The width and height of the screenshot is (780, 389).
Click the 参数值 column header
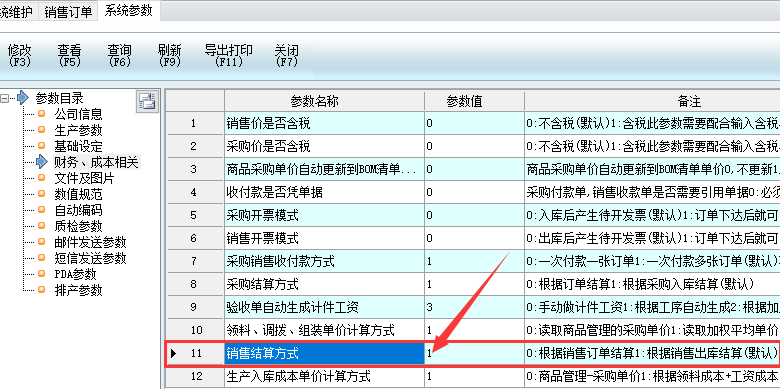[x=474, y=101]
